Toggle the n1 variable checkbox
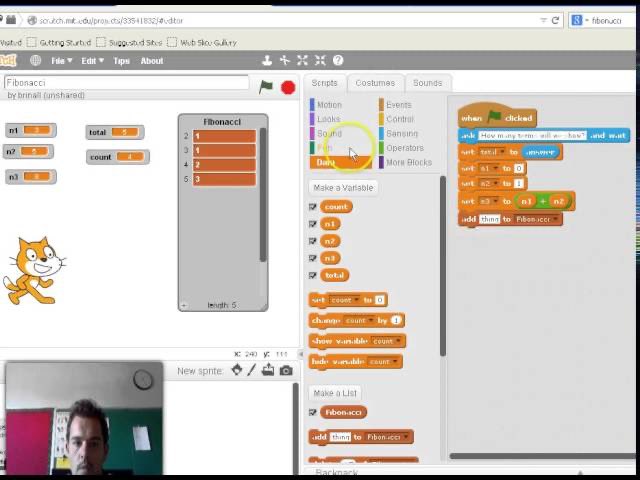Screen dimensions: 640x480 point(313,224)
